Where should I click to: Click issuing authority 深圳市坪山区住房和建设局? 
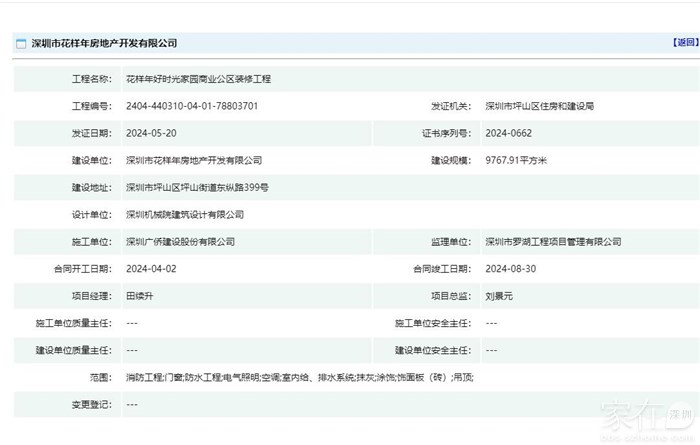pos(539,105)
